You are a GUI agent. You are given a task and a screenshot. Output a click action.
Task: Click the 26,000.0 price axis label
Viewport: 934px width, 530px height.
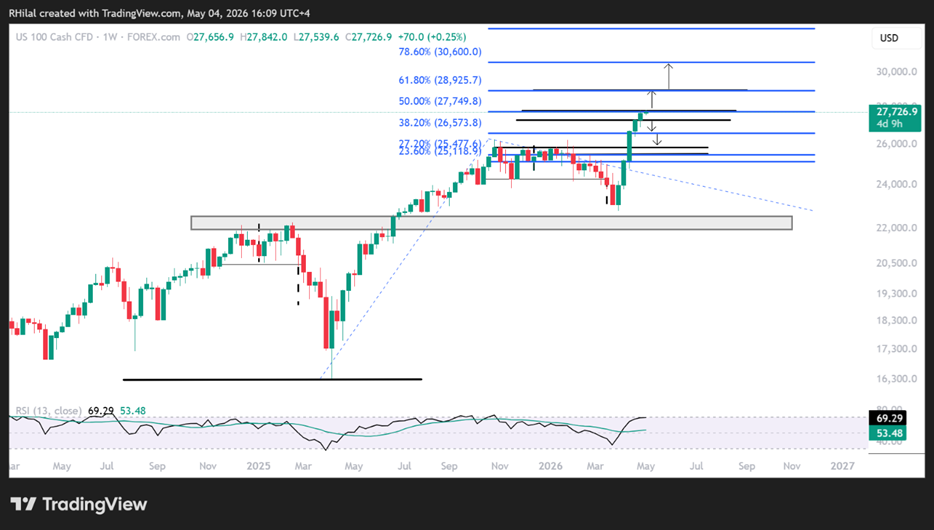(896, 144)
